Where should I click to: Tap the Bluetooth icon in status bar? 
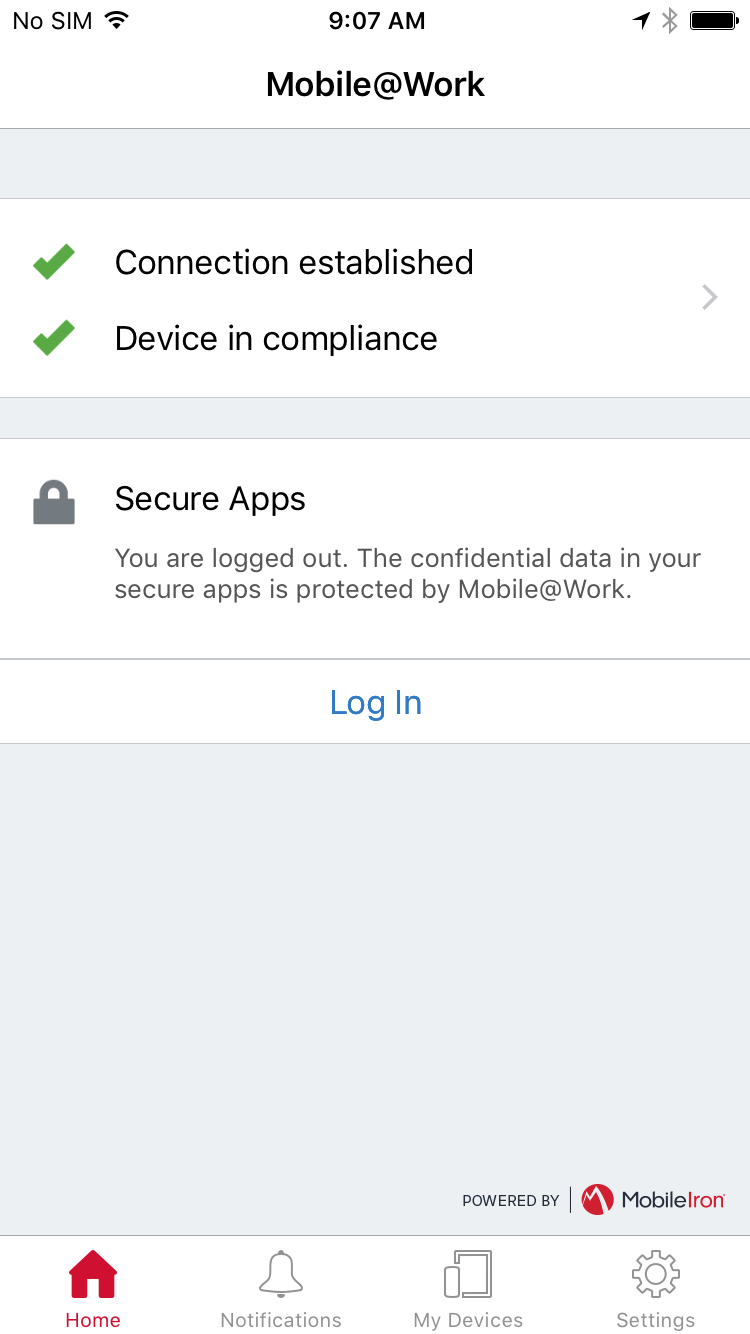(x=671, y=21)
